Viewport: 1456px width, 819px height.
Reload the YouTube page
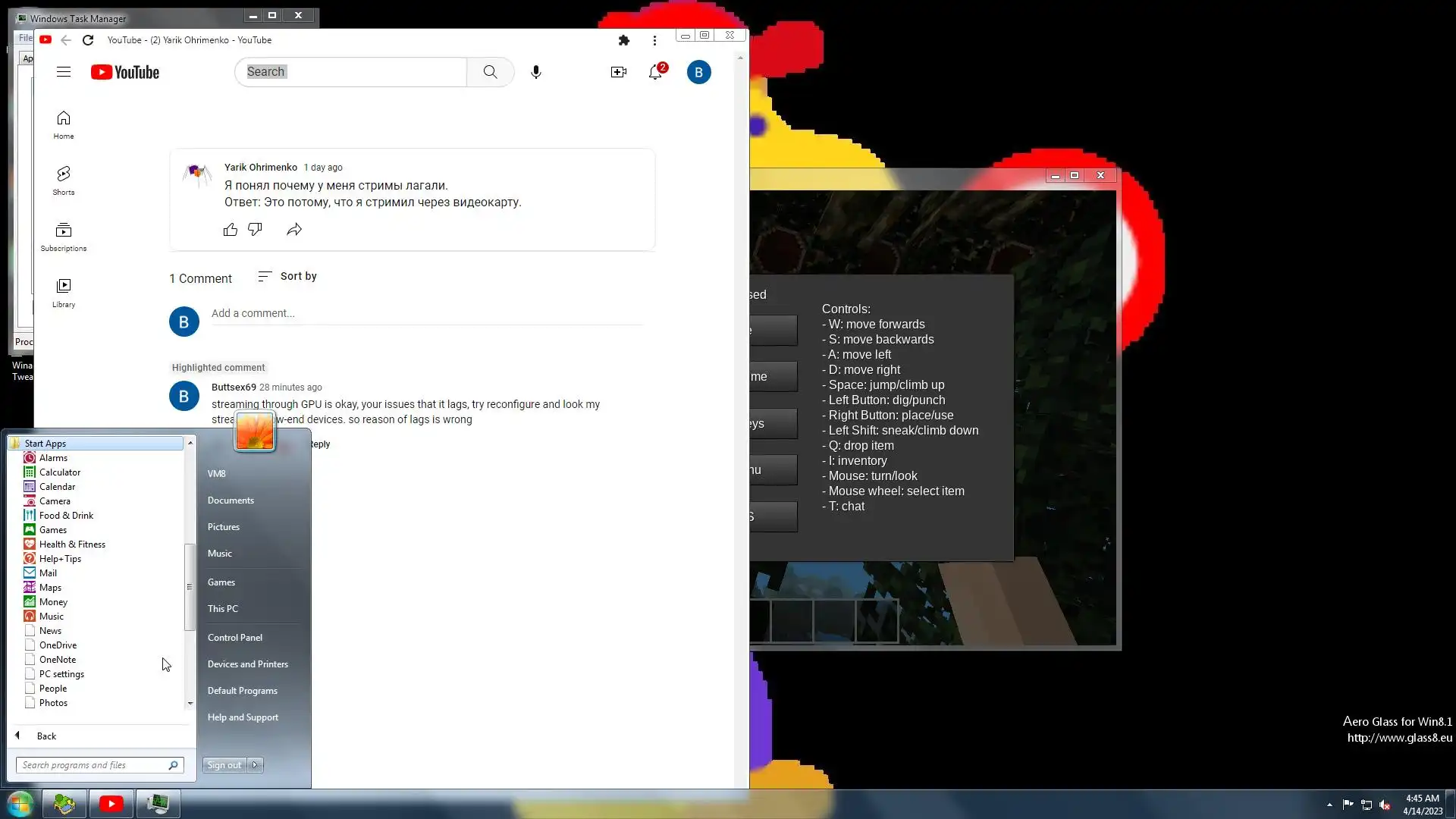88,40
